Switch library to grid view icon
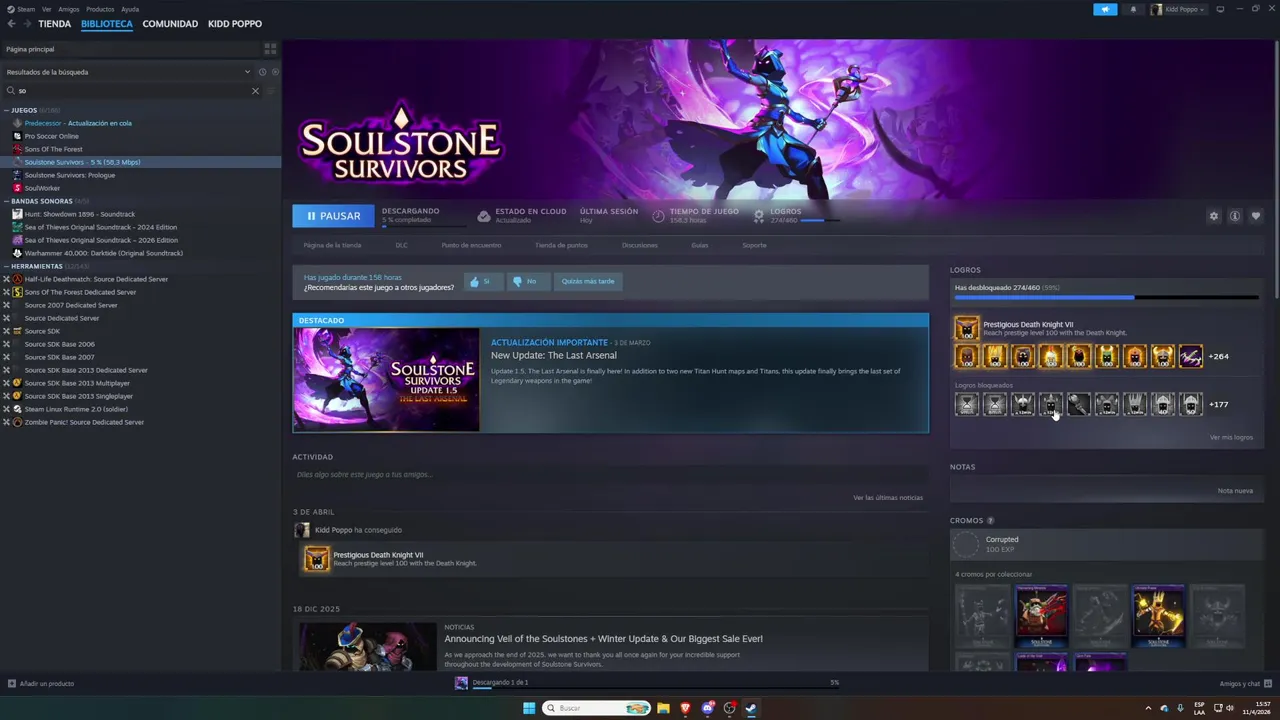 click(270, 48)
